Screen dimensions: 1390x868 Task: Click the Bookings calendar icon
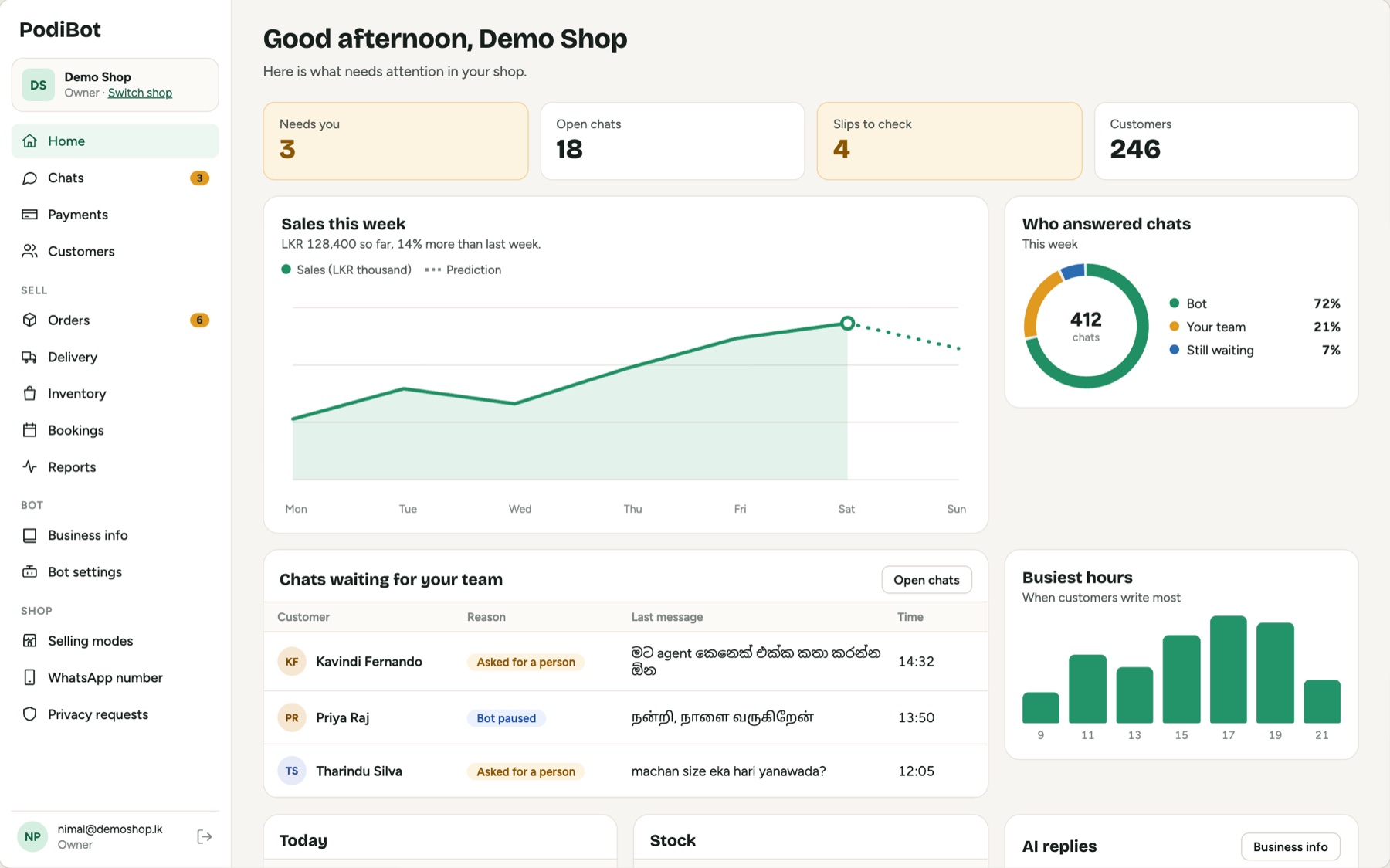coord(29,430)
